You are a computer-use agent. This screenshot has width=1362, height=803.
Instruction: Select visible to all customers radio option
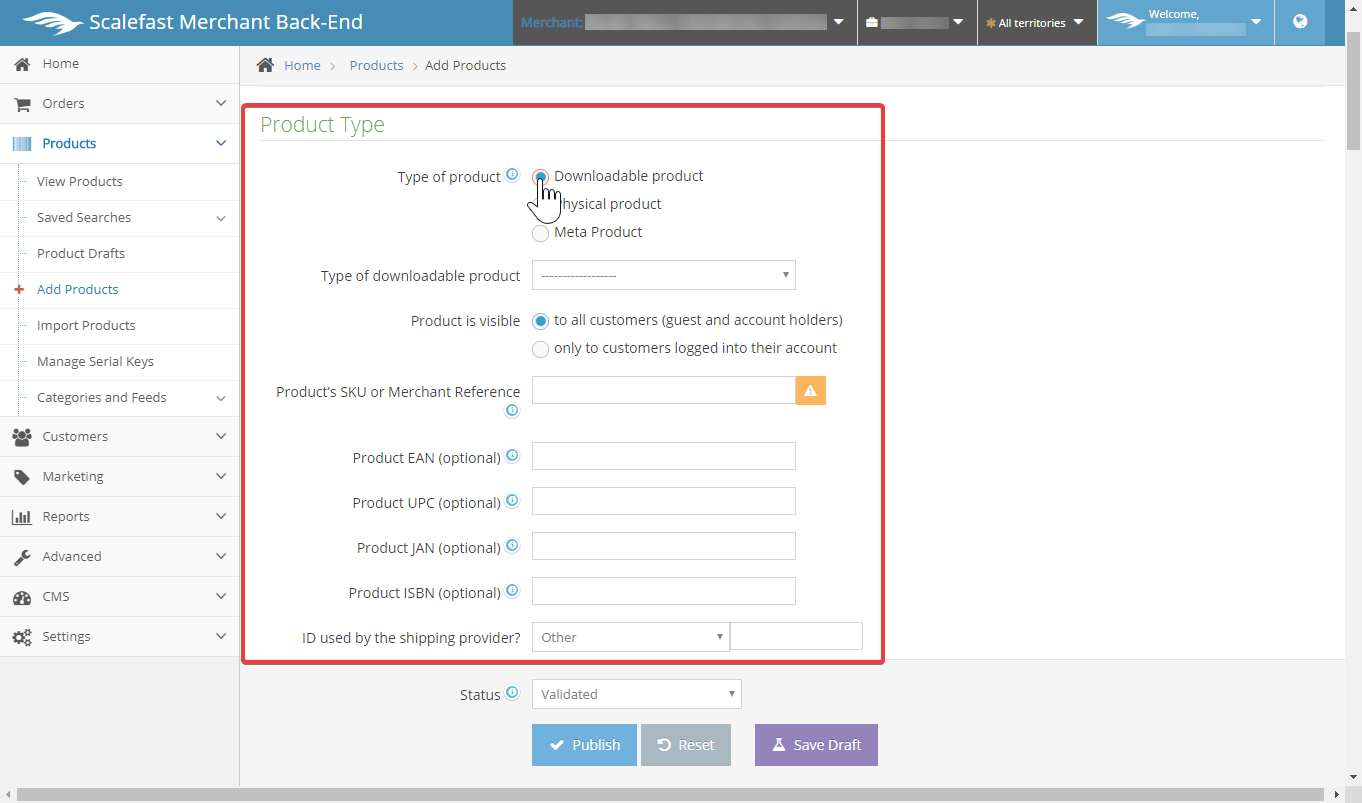coord(541,321)
